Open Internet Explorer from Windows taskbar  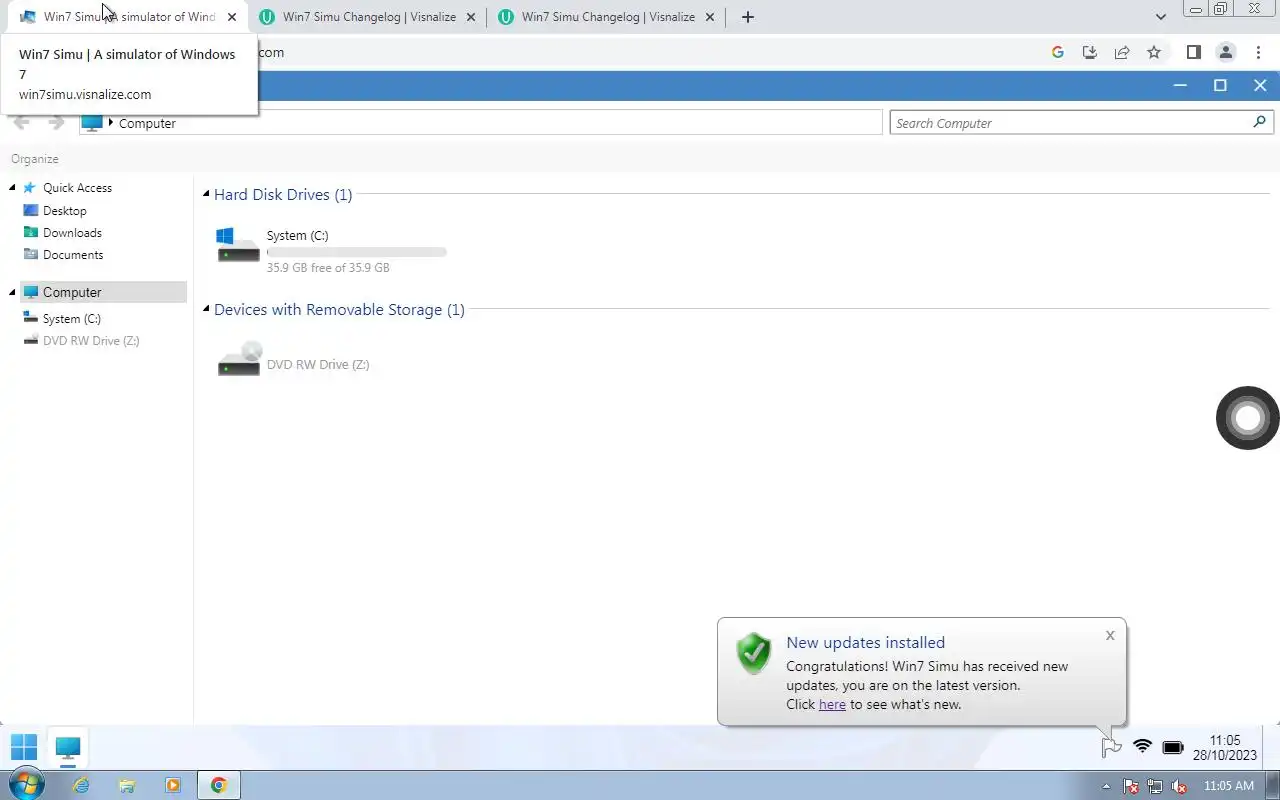point(81,785)
